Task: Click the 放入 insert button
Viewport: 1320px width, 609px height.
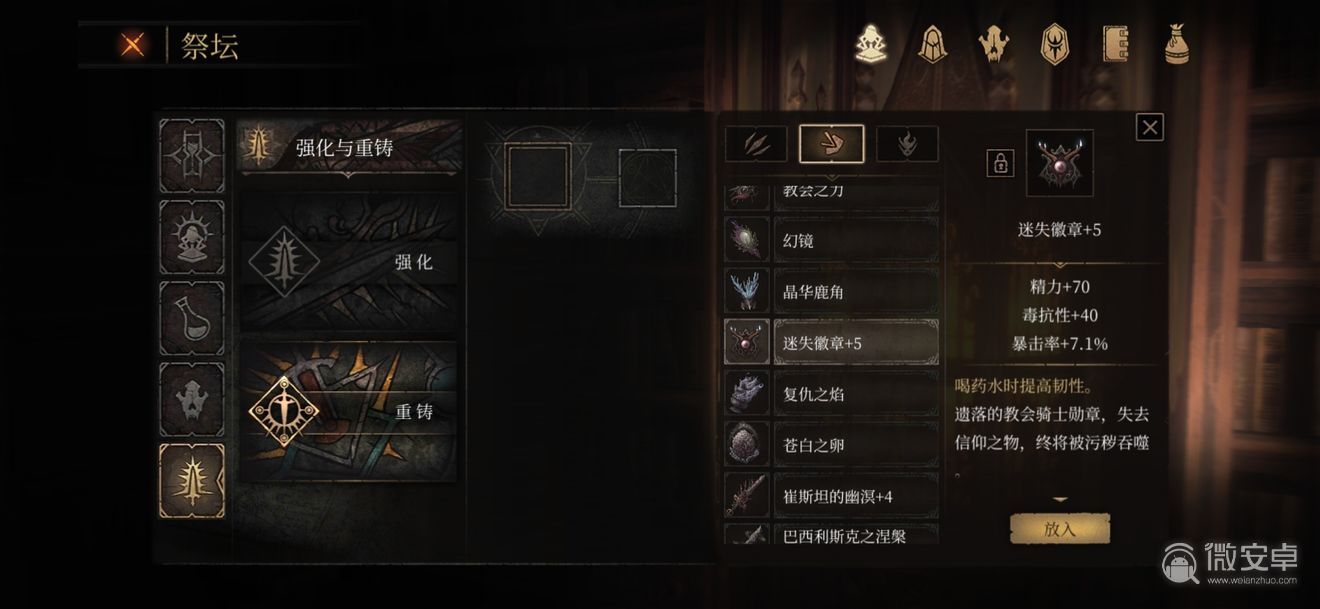Action: (x=1060, y=529)
